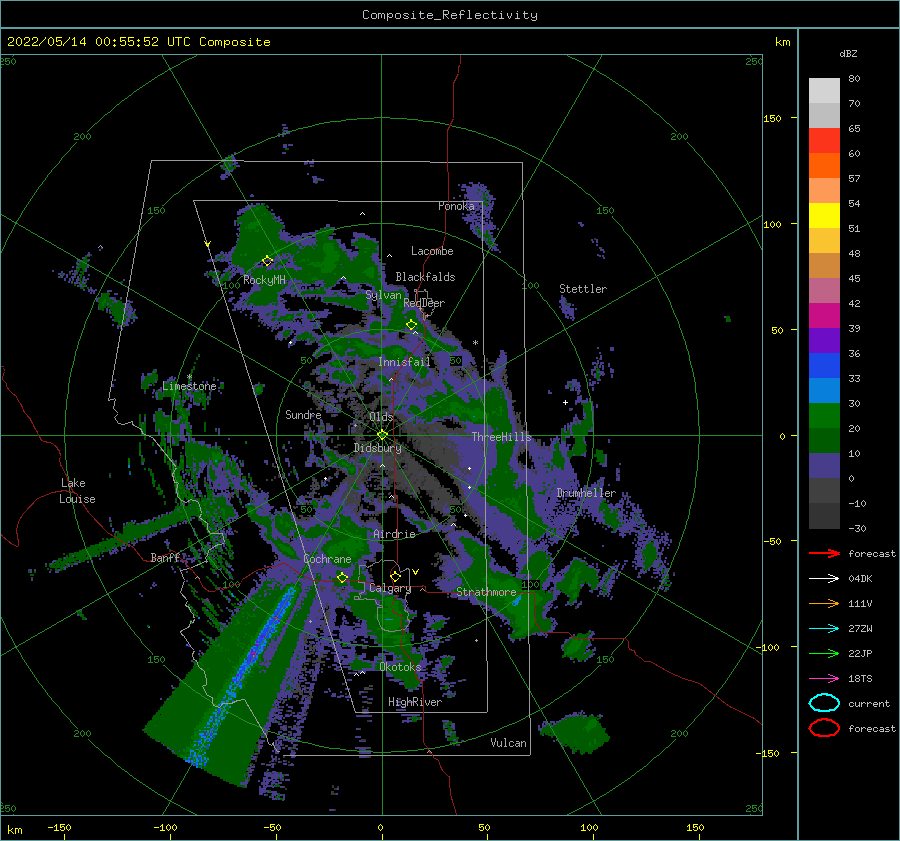900x841 pixels.
Task: Pick the light gray 70-80 dBZ swatch
Action: [x=824, y=91]
